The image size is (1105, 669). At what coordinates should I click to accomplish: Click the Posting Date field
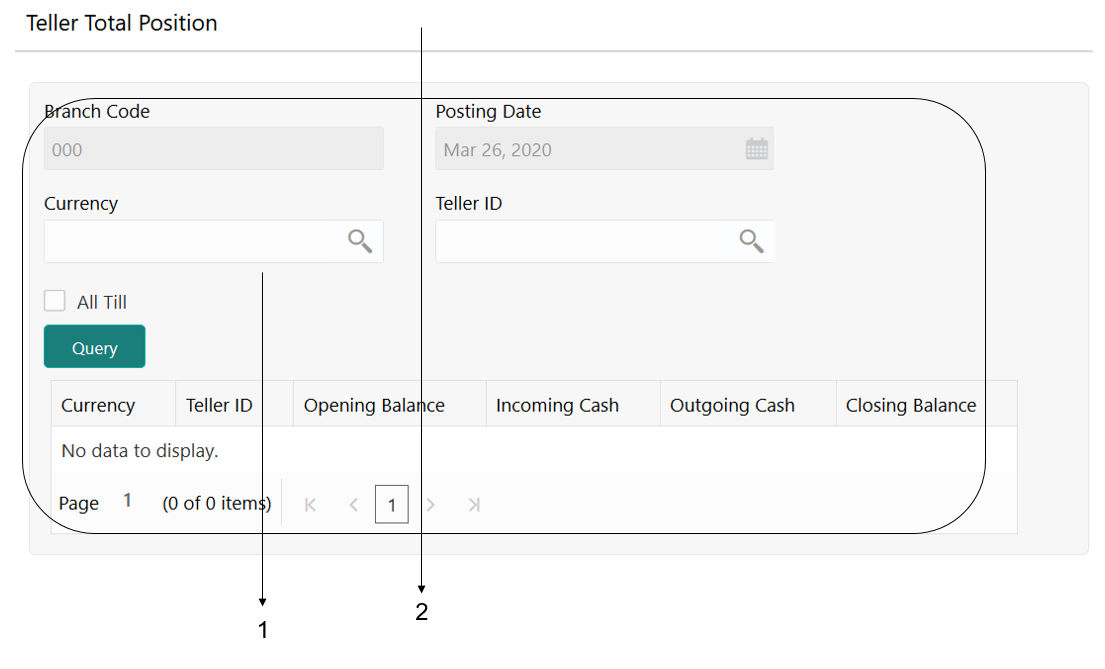coord(590,149)
